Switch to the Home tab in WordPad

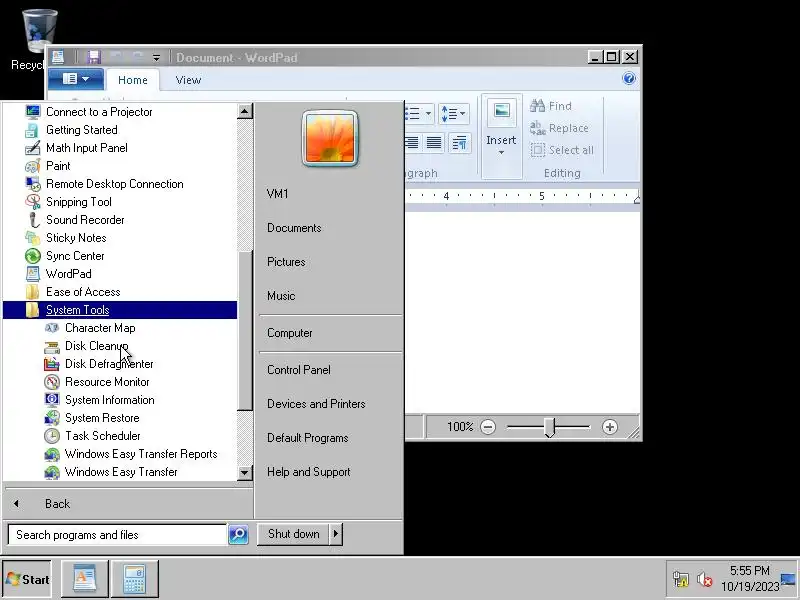coord(133,80)
